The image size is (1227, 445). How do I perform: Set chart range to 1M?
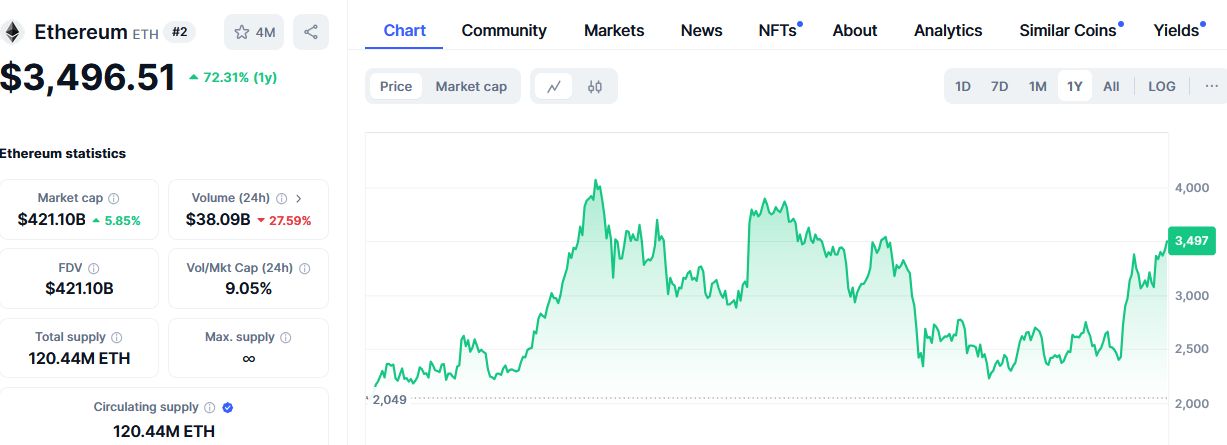pos(1038,86)
